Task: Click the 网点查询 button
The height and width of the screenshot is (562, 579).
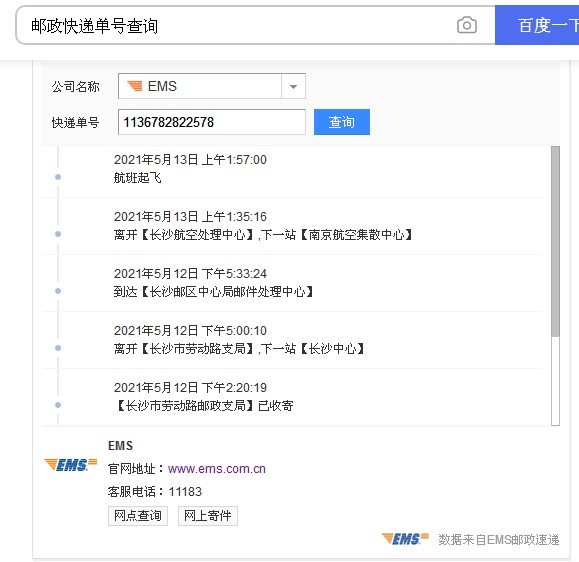Action: [x=138, y=515]
